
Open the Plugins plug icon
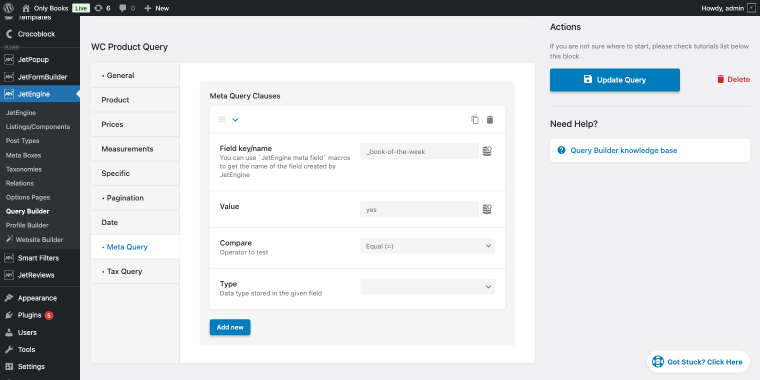(9, 315)
